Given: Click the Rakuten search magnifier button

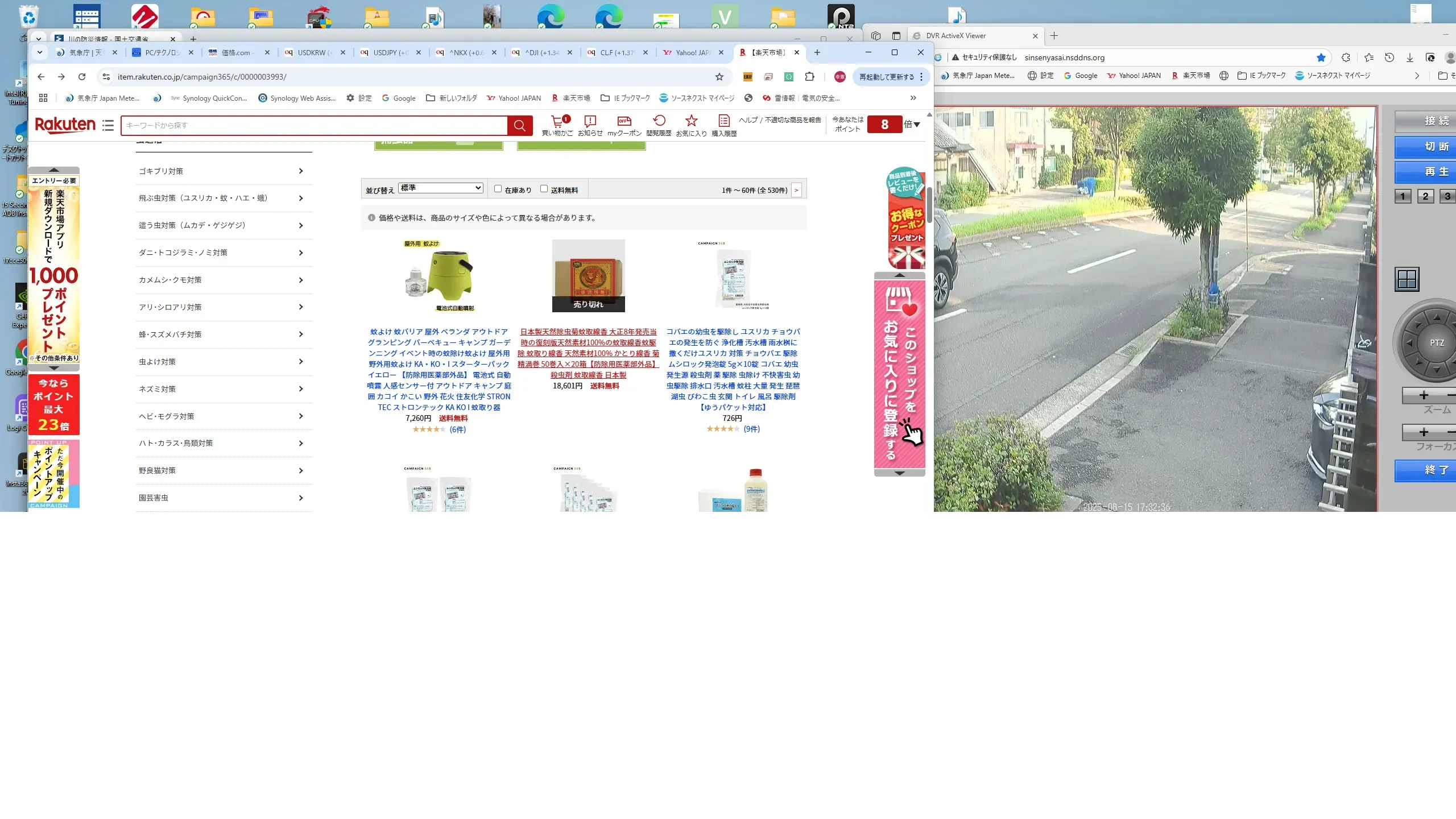Looking at the screenshot, I should [519, 125].
